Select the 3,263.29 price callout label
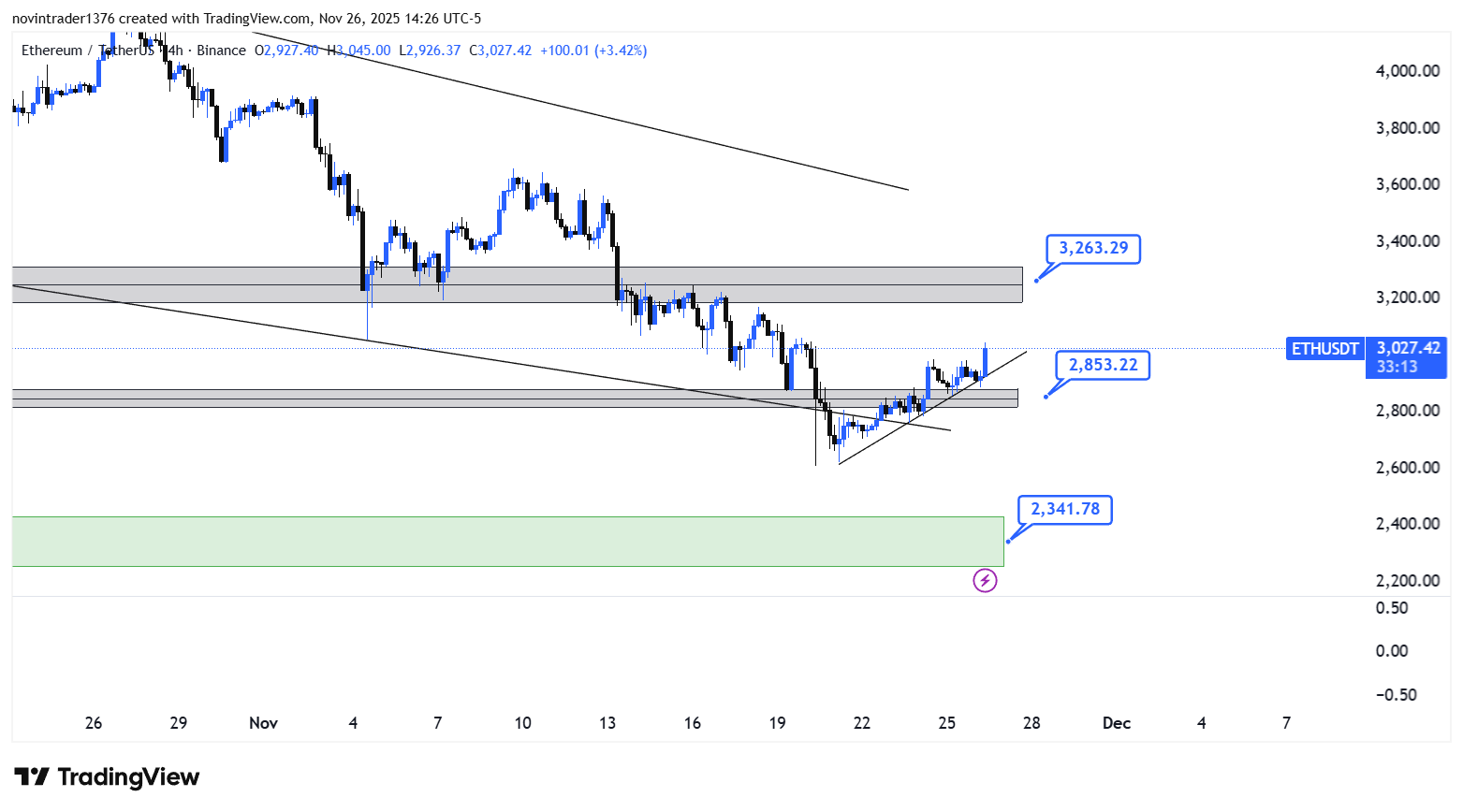This screenshot has width=1463, height=812. click(x=1092, y=249)
